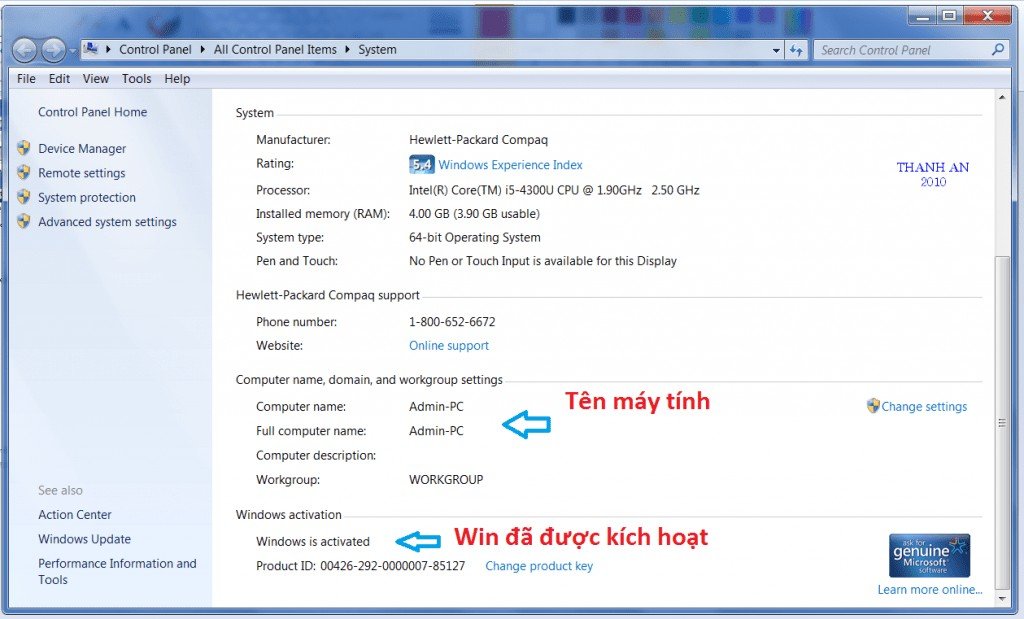Screen dimensions: 1024x619
Task: Open Advanced system settings
Action: (x=107, y=221)
